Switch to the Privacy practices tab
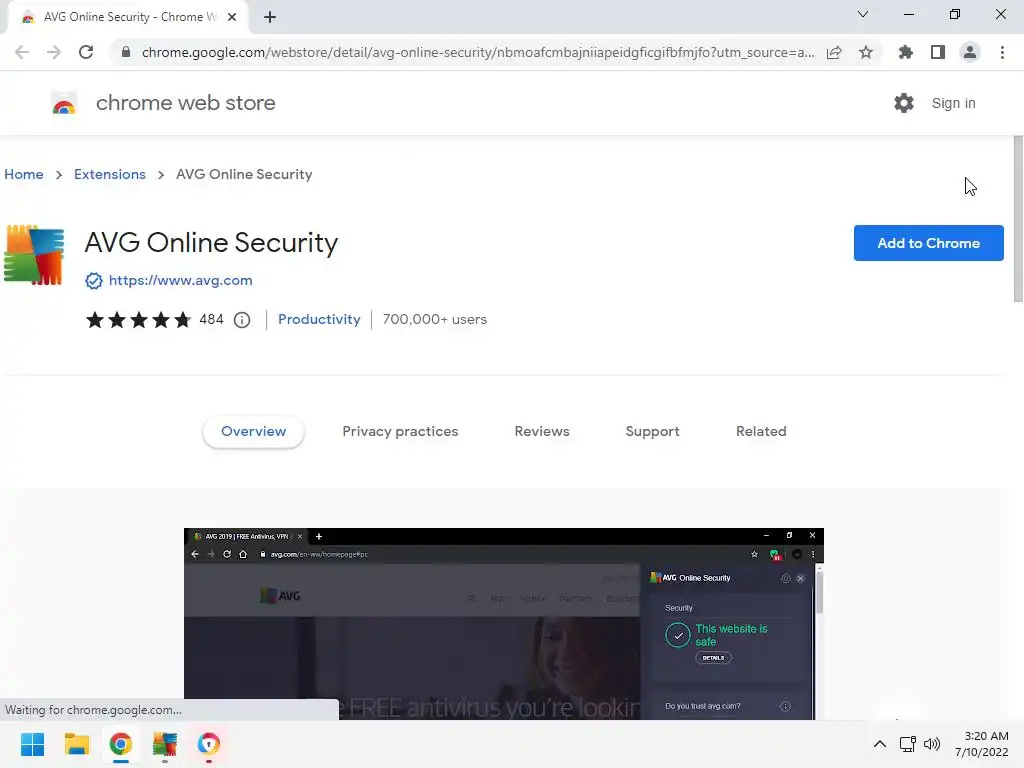The image size is (1024, 768). click(x=400, y=432)
